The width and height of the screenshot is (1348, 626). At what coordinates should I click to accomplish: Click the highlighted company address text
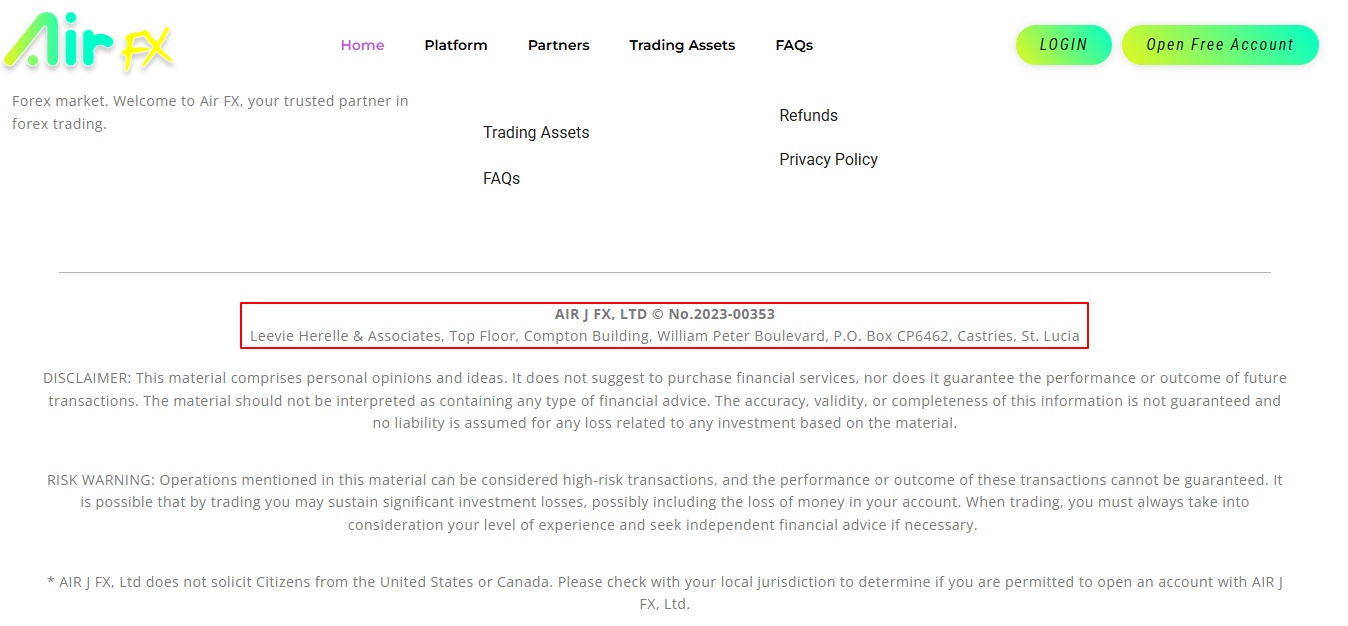[666, 336]
